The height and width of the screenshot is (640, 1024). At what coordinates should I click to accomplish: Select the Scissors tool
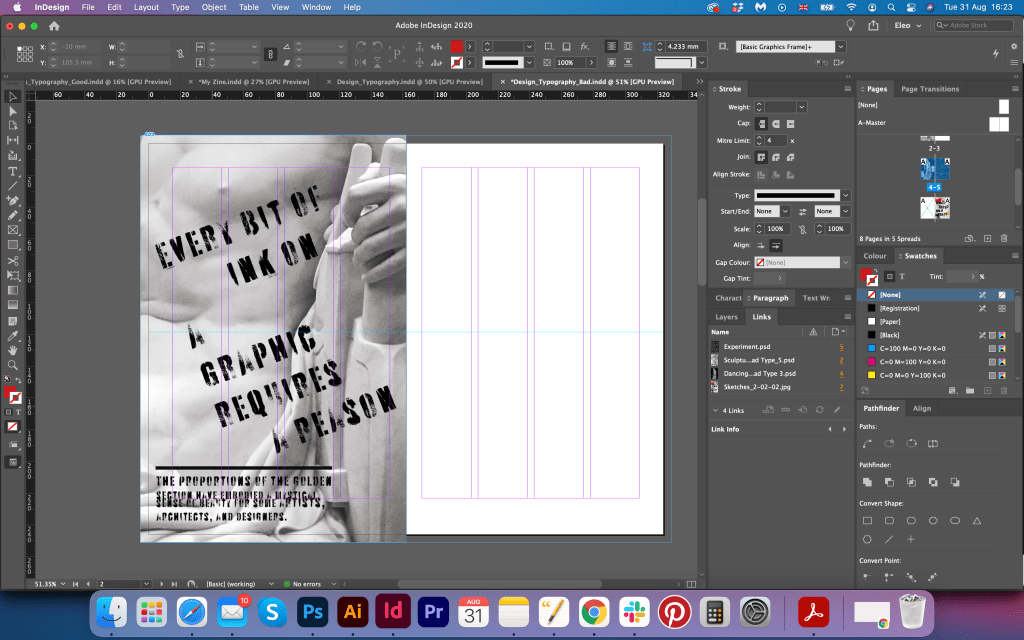click(x=13, y=260)
